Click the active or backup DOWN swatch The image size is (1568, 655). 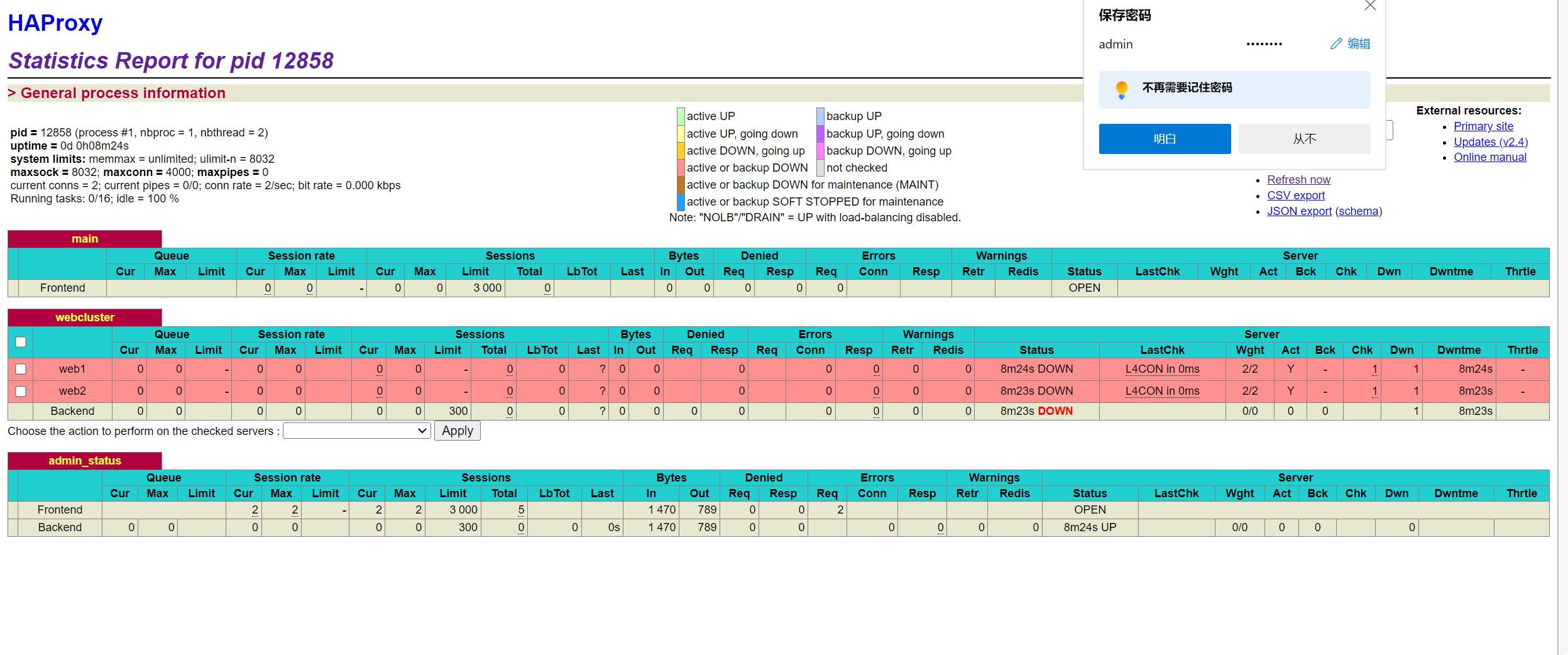pyautogui.click(x=681, y=168)
